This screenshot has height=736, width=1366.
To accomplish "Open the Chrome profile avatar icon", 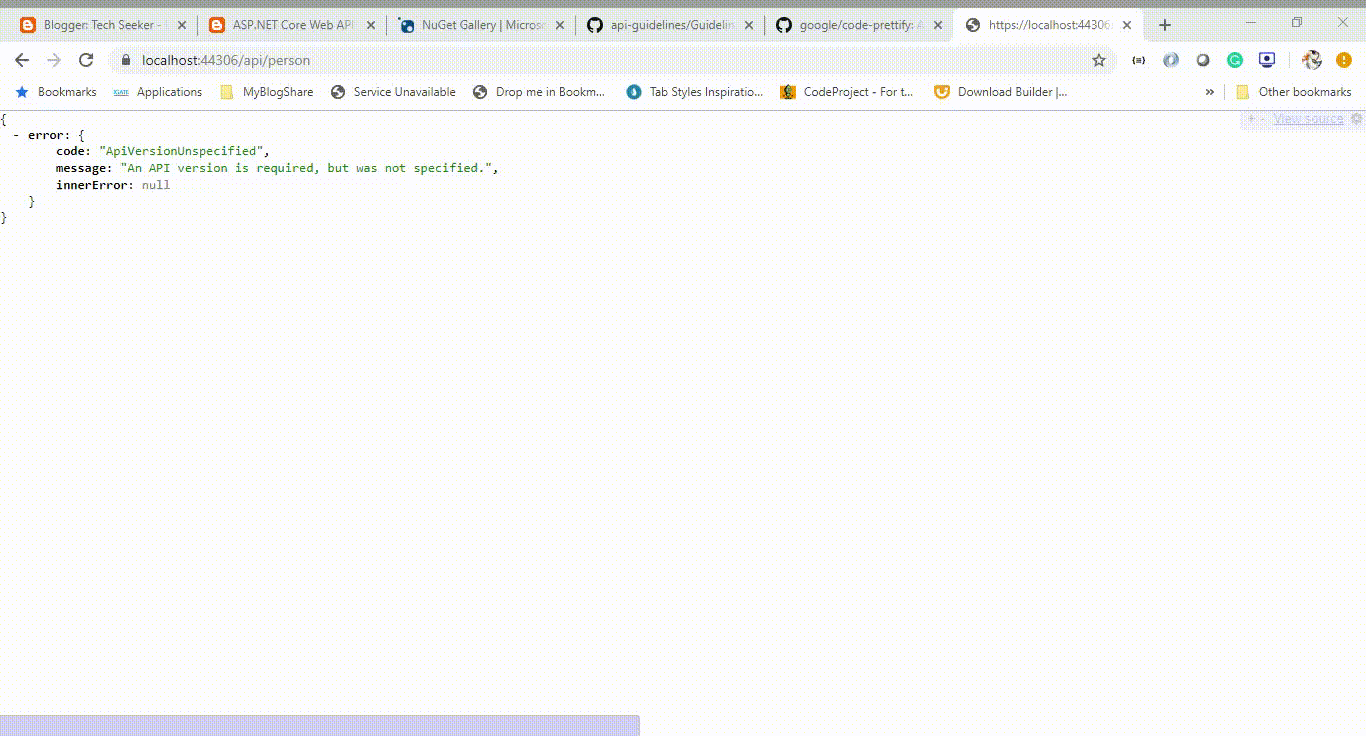I will [x=1311, y=60].
